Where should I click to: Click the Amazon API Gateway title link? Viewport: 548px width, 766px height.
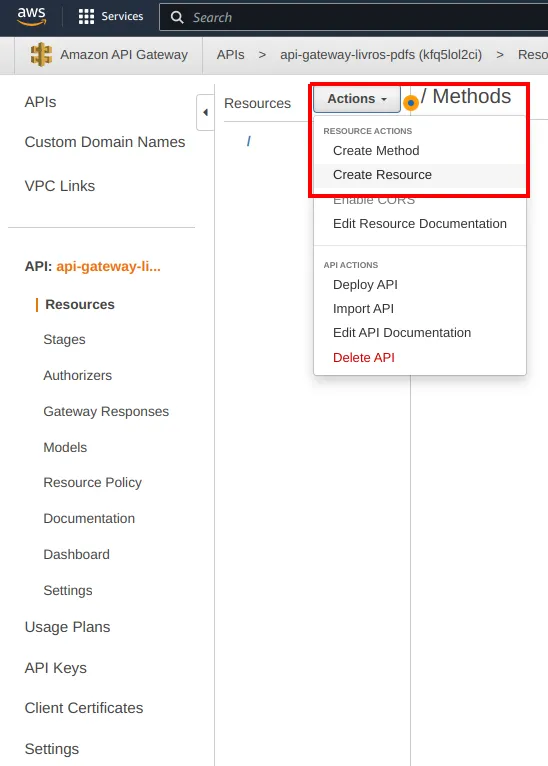(124, 55)
